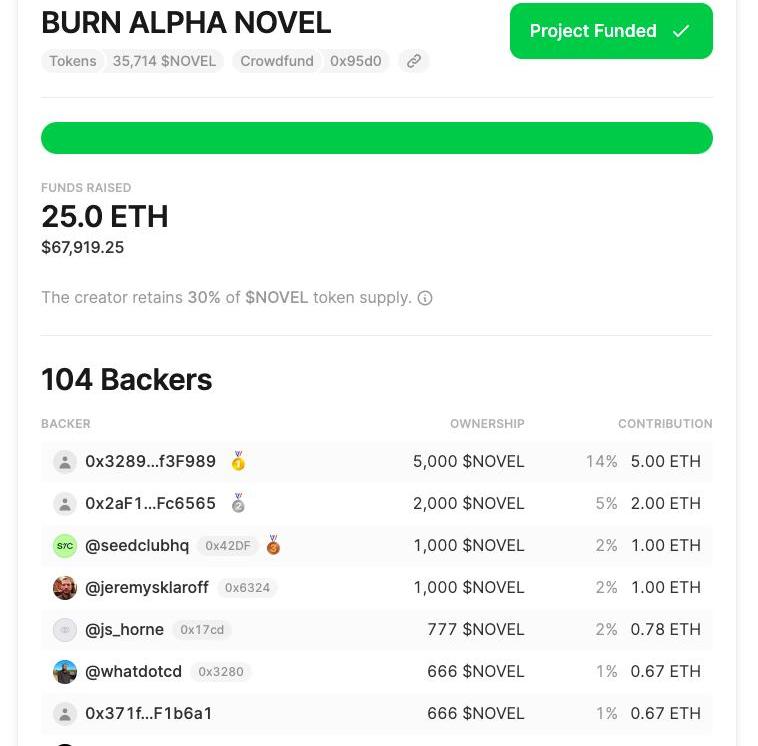Click the 0x17cd address badge
758x746 pixels.
pyautogui.click(x=202, y=629)
